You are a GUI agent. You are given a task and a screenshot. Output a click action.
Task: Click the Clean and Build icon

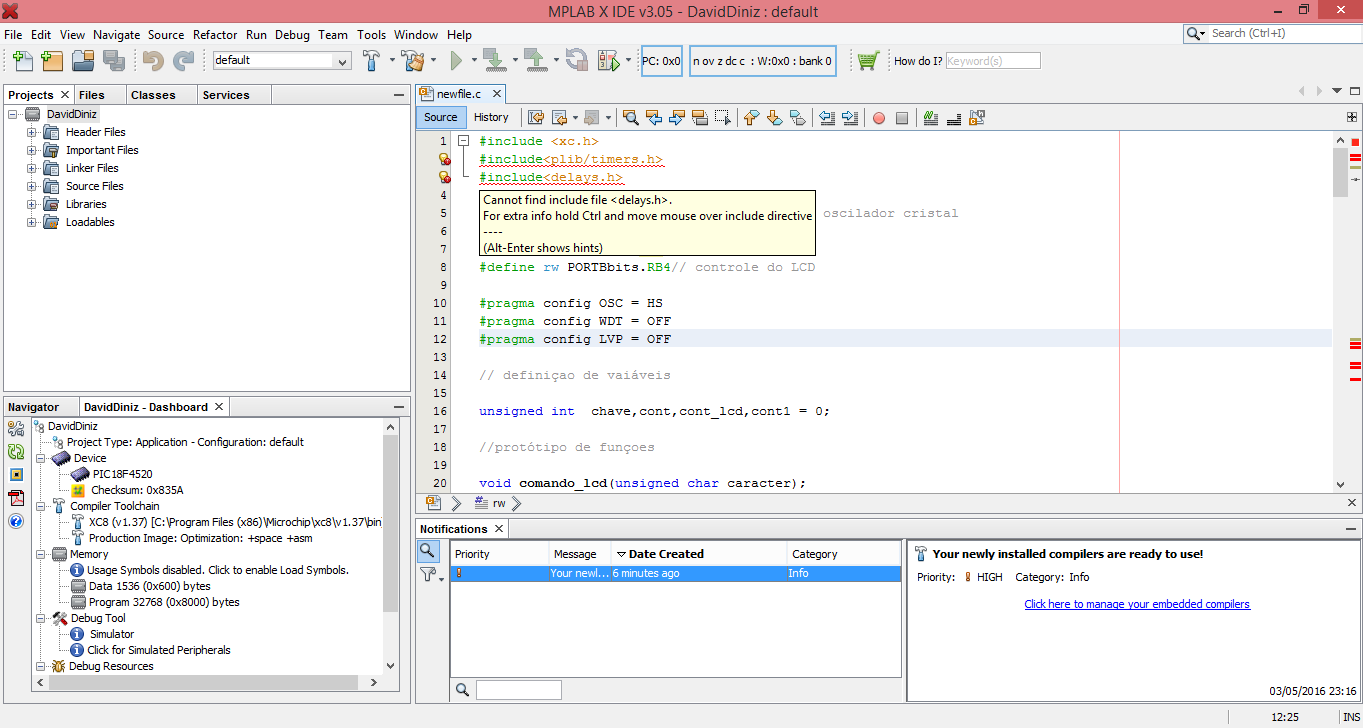pyautogui.click(x=415, y=61)
